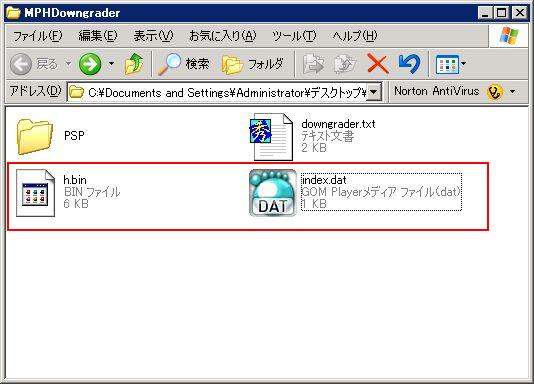Click the Copy To folder icon
The height and width of the screenshot is (384, 534).
click(345, 64)
